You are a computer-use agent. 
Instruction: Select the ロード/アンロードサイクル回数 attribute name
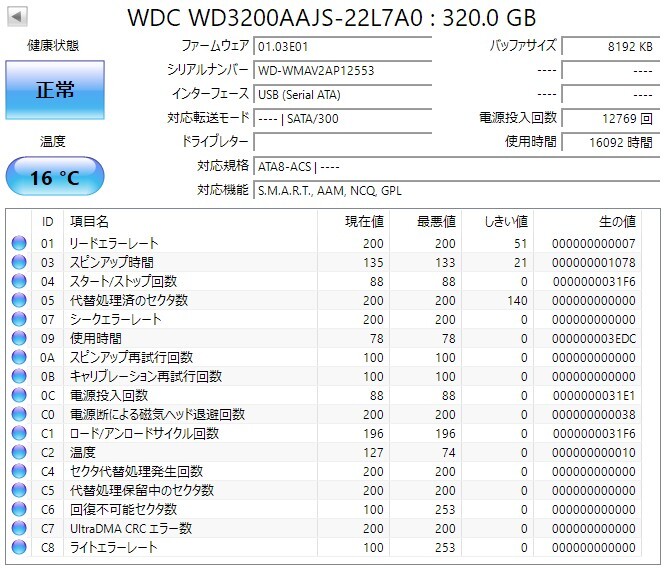tap(145, 433)
